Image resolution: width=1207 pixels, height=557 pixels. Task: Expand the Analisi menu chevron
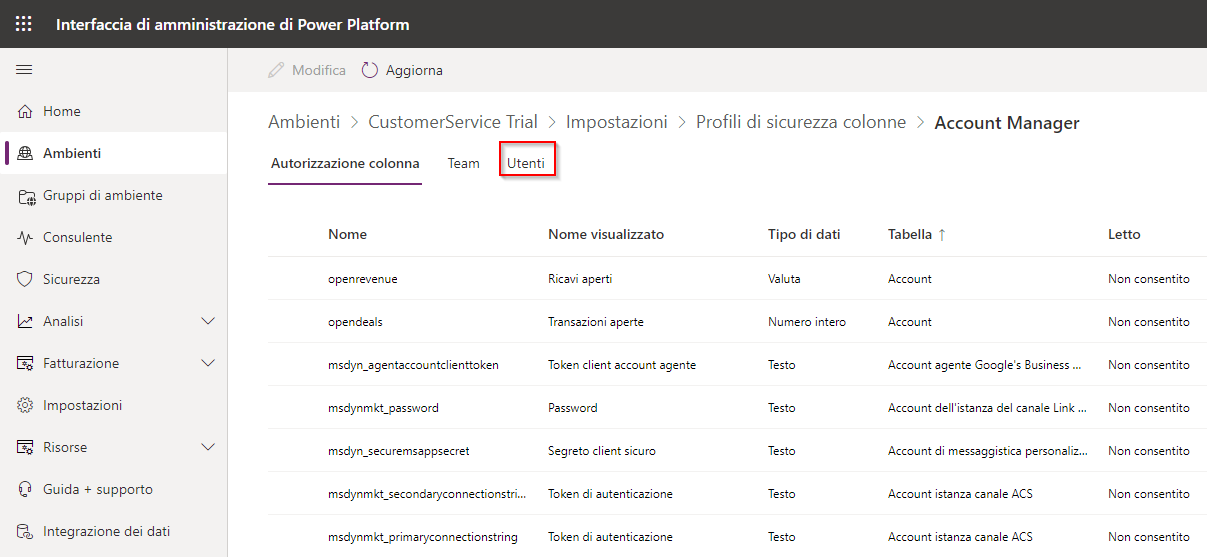click(208, 321)
